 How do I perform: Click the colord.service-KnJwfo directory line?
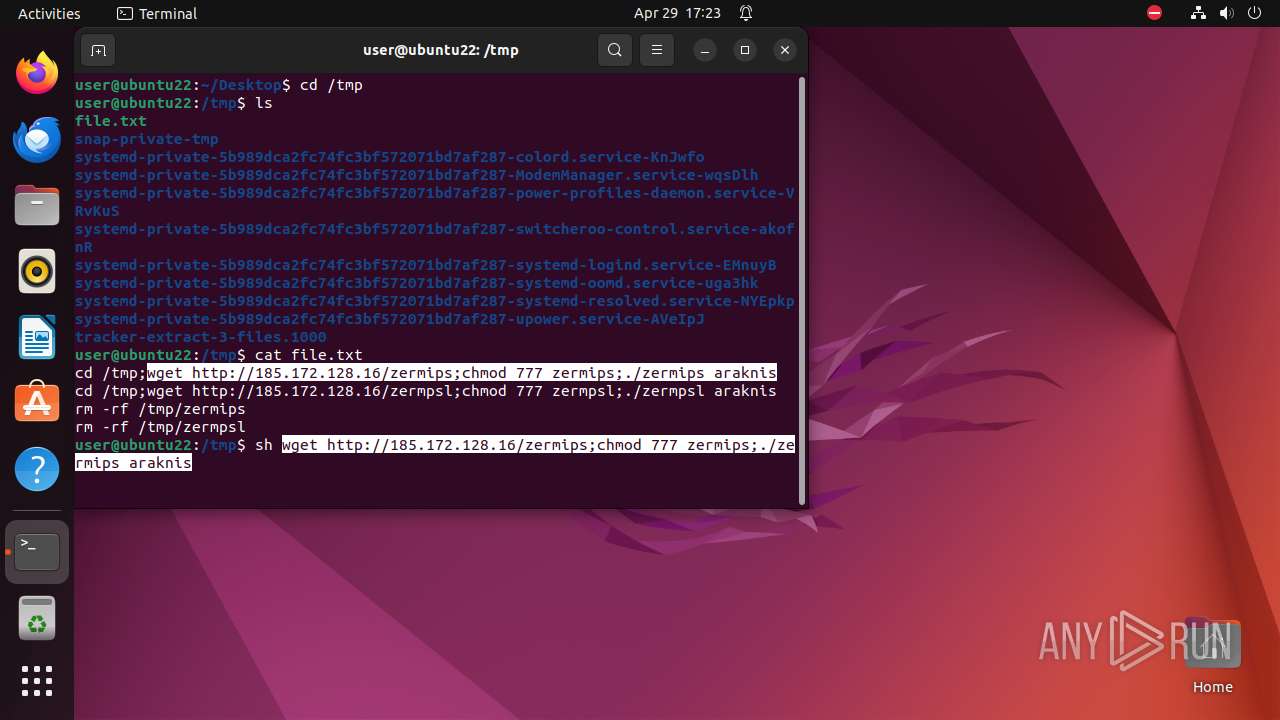390,157
